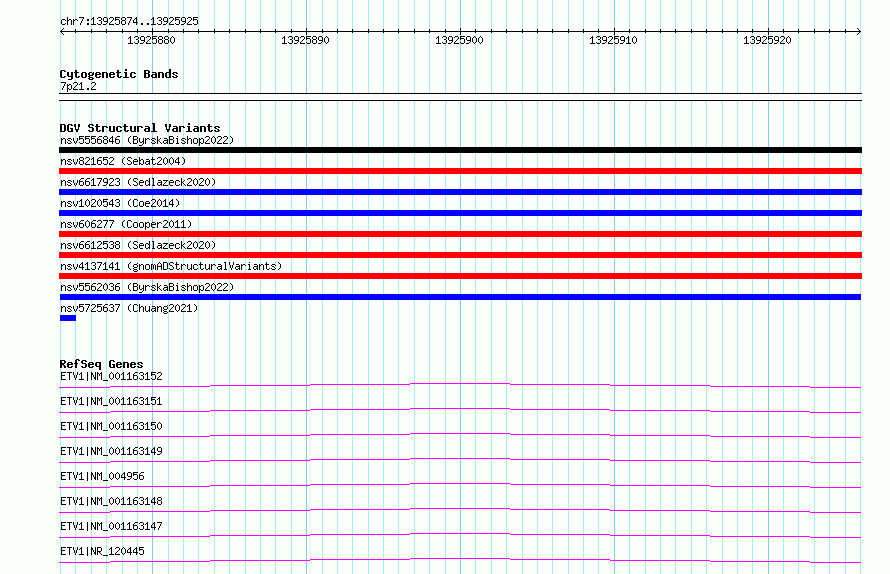Screen dimensions: 890x574
Task: Select transcript ETV1|NM_004956
Action: tap(102, 476)
